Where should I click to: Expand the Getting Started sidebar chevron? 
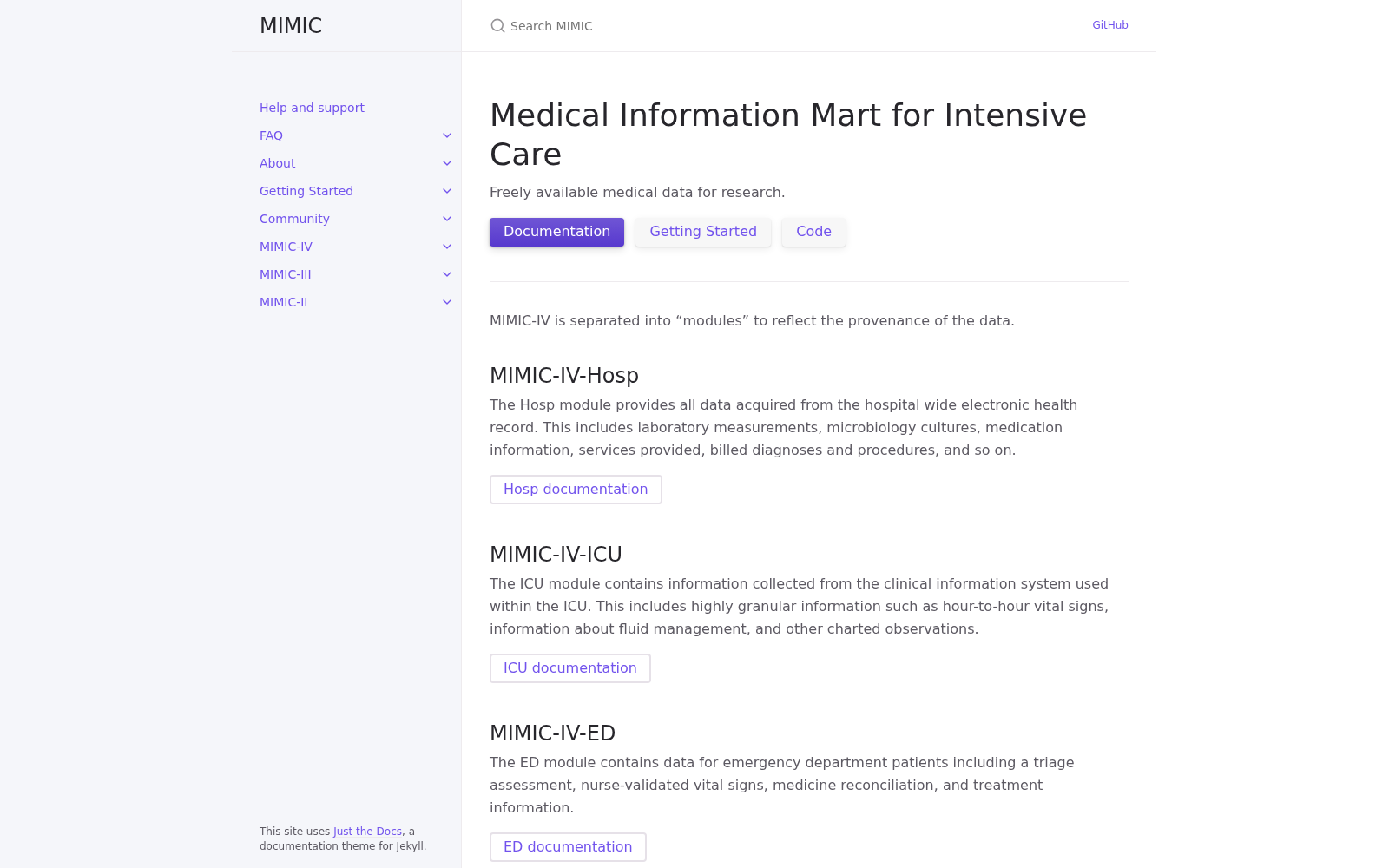tap(447, 191)
